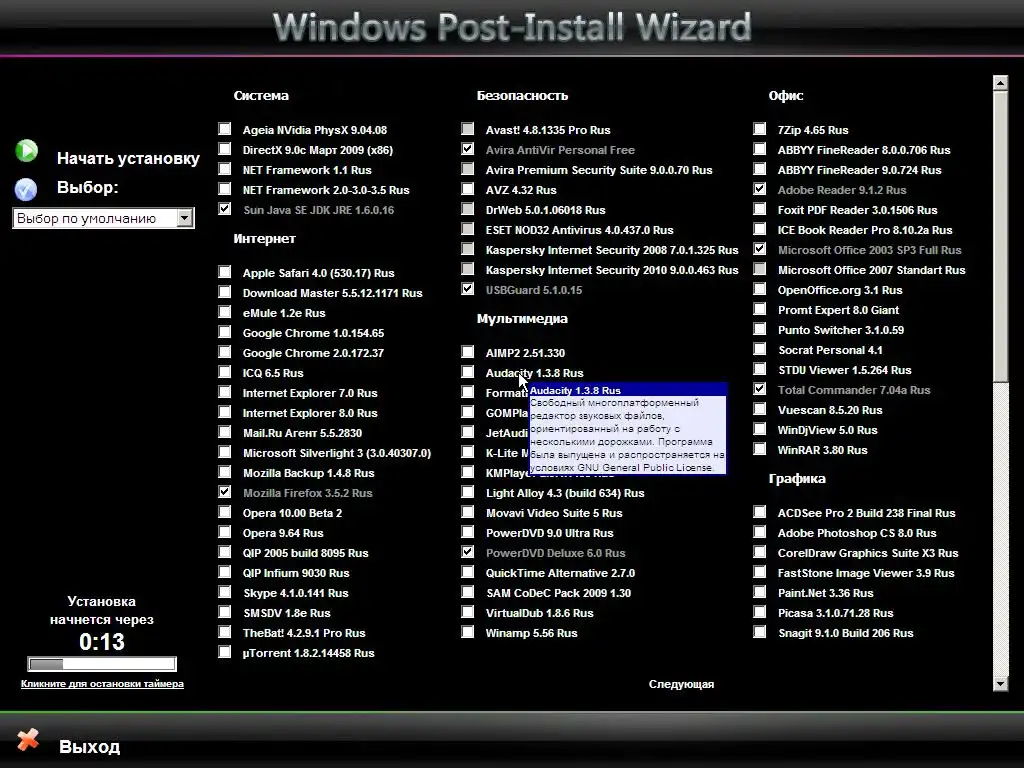Click 'Foxit PDF Reader 3.0.1506 Rus' label
1024x768 pixels.
857,210
